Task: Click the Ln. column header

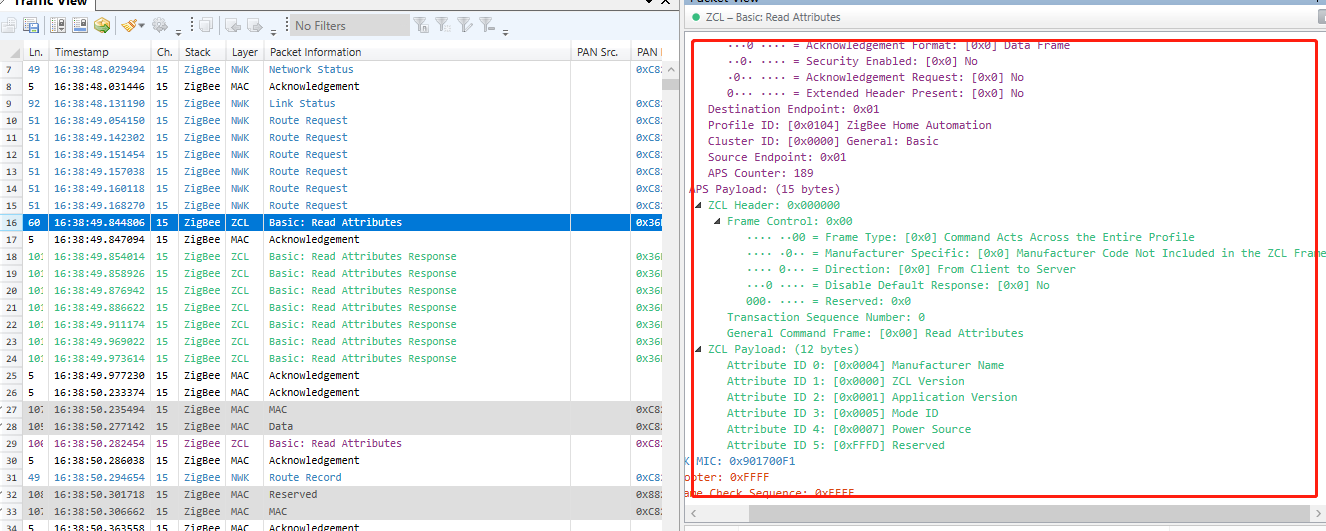Action: point(36,52)
